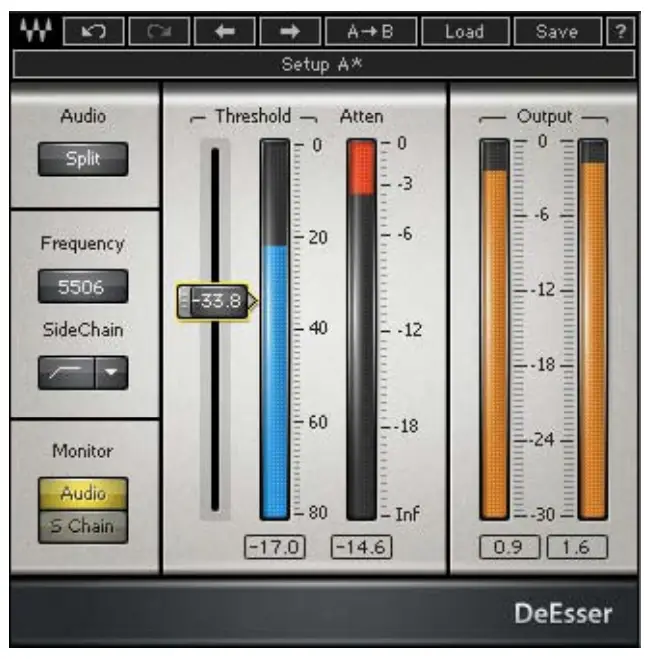This screenshot has height=659, width=652.
Task: Click the right Output meter bar
Action: 593,330
